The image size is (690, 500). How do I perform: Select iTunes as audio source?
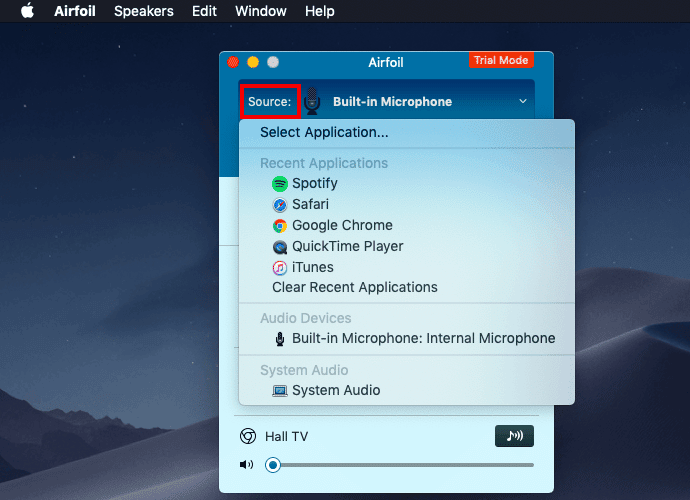pos(407,267)
